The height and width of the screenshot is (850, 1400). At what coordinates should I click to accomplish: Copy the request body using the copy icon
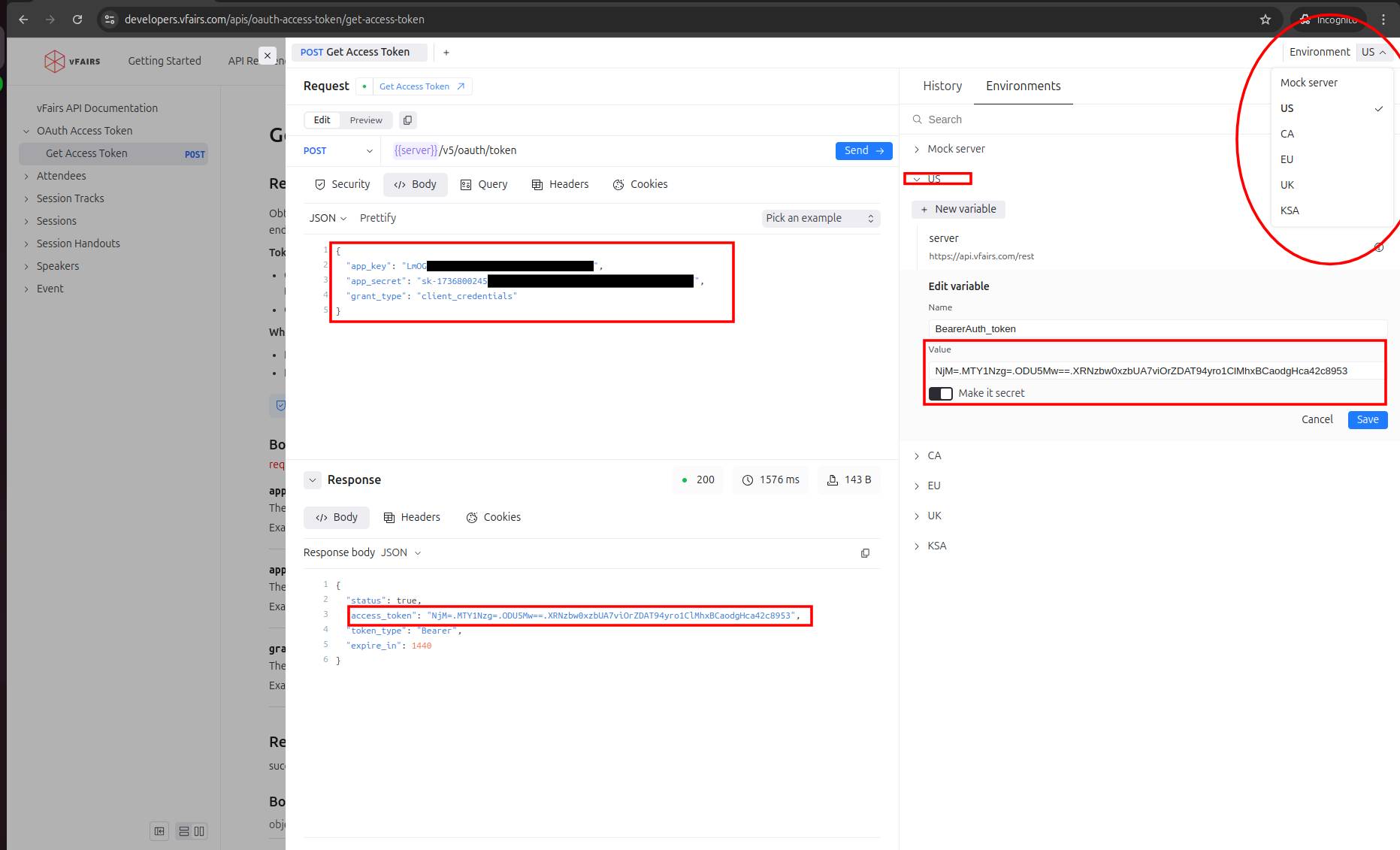407,119
